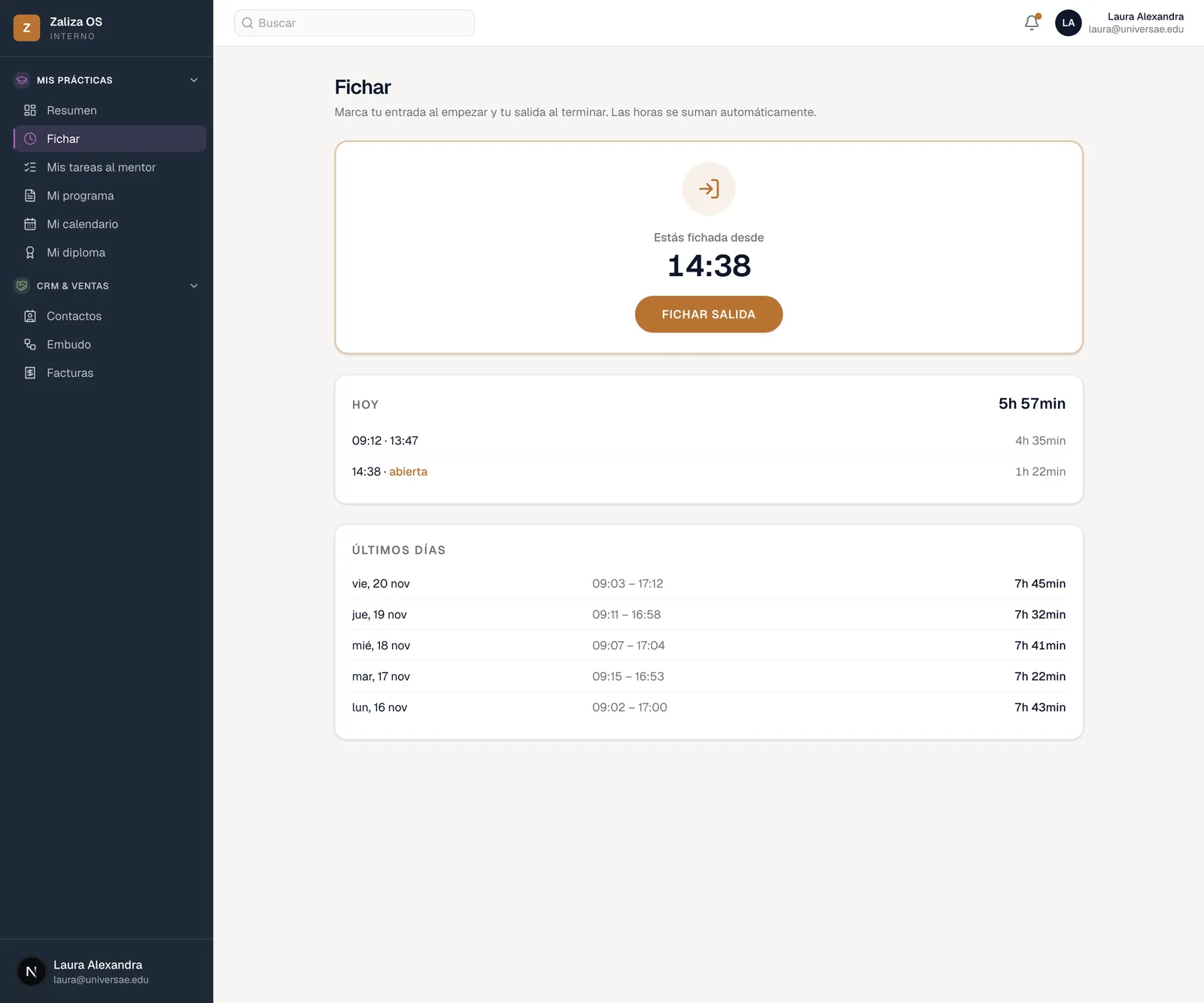Go to Mis tareas al mentor
The width and height of the screenshot is (1204, 1003).
pyautogui.click(x=110, y=168)
